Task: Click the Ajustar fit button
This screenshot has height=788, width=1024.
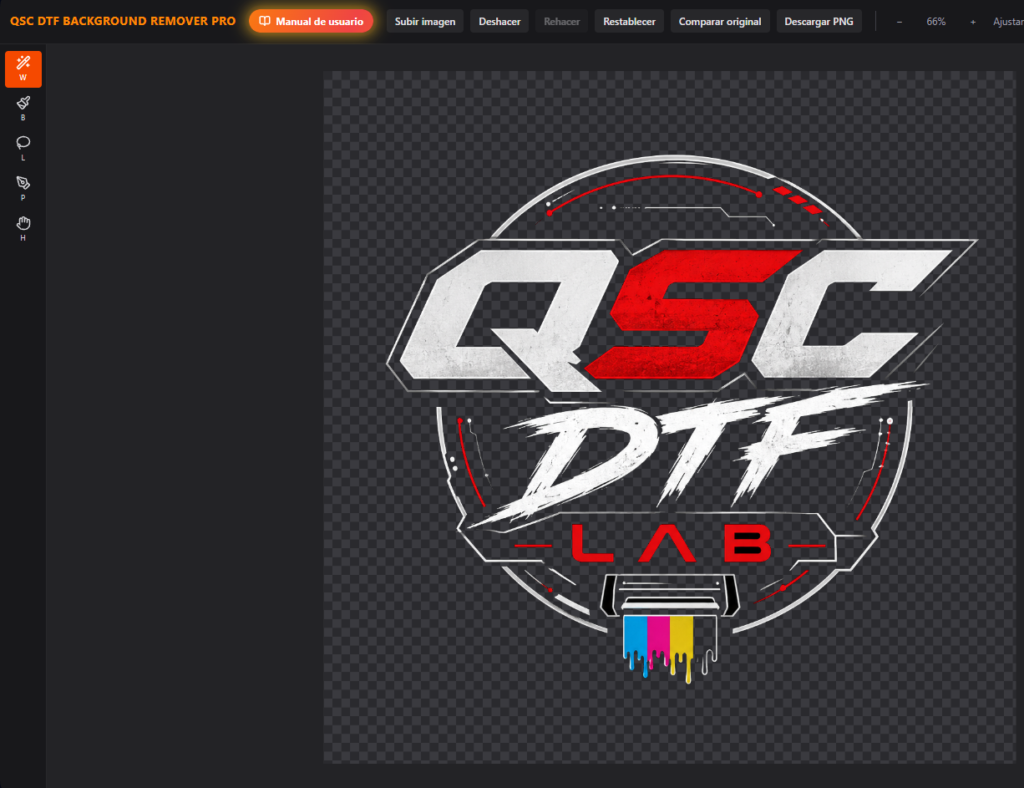Action: (1008, 22)
